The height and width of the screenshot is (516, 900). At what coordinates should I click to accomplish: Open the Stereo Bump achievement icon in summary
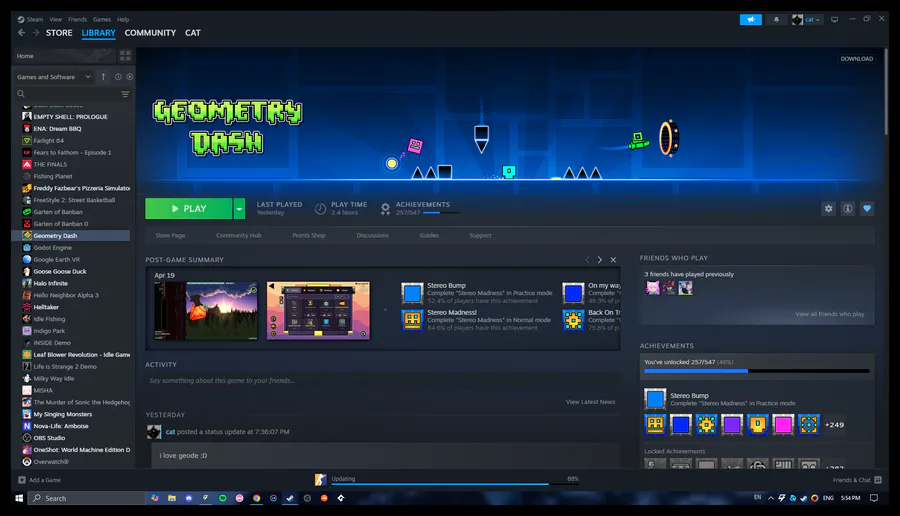pos(412,293)
